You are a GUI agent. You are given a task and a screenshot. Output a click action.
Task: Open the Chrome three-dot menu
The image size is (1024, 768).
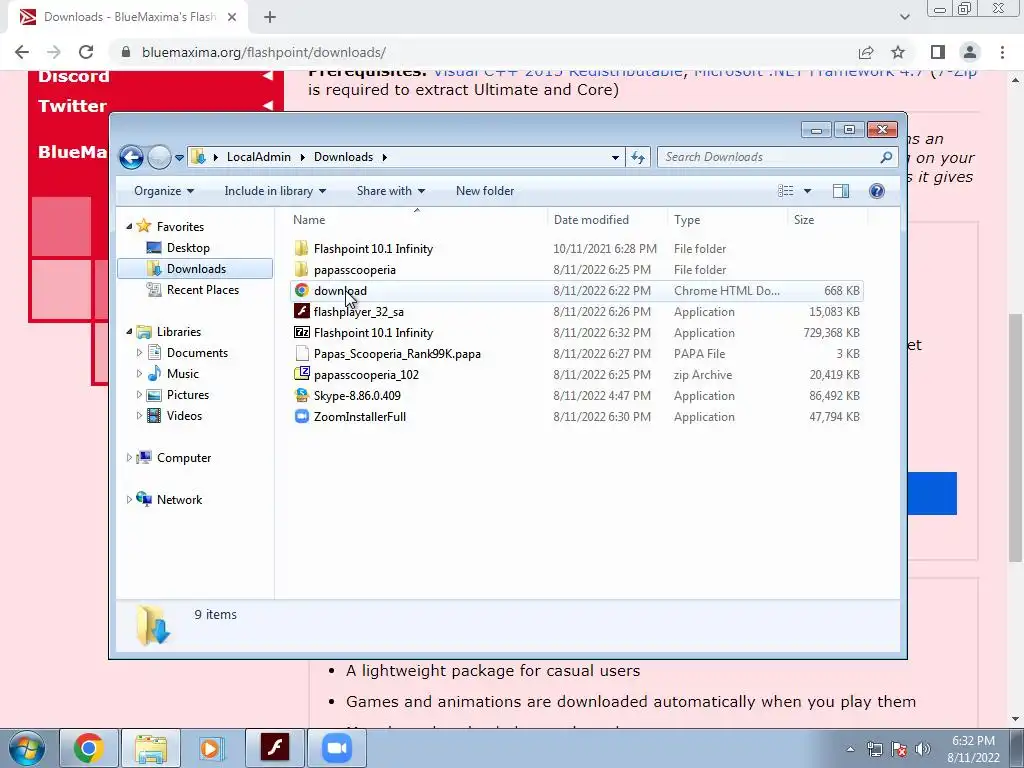[x=1002, y=52]
